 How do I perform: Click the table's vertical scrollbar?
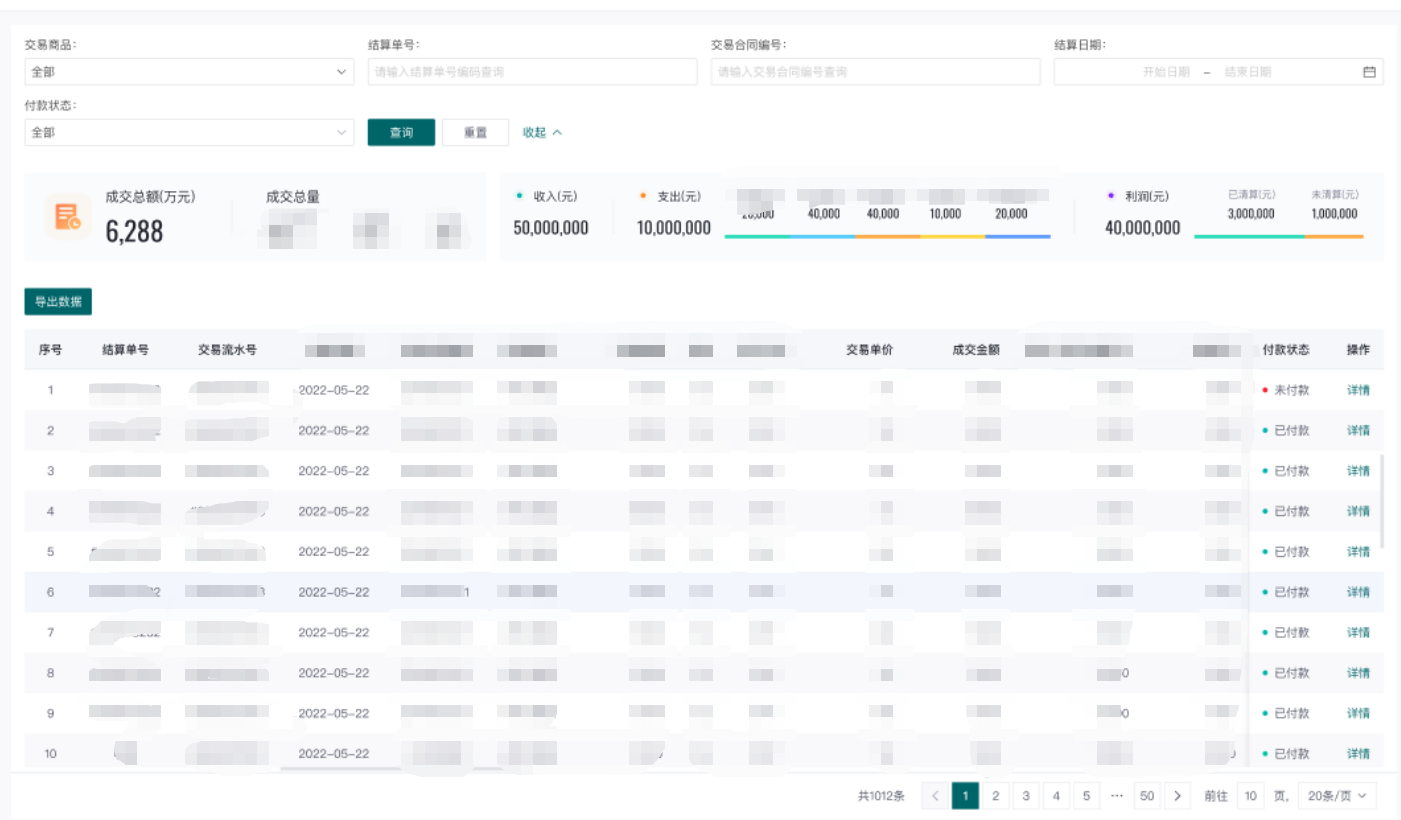[1382, 500]
